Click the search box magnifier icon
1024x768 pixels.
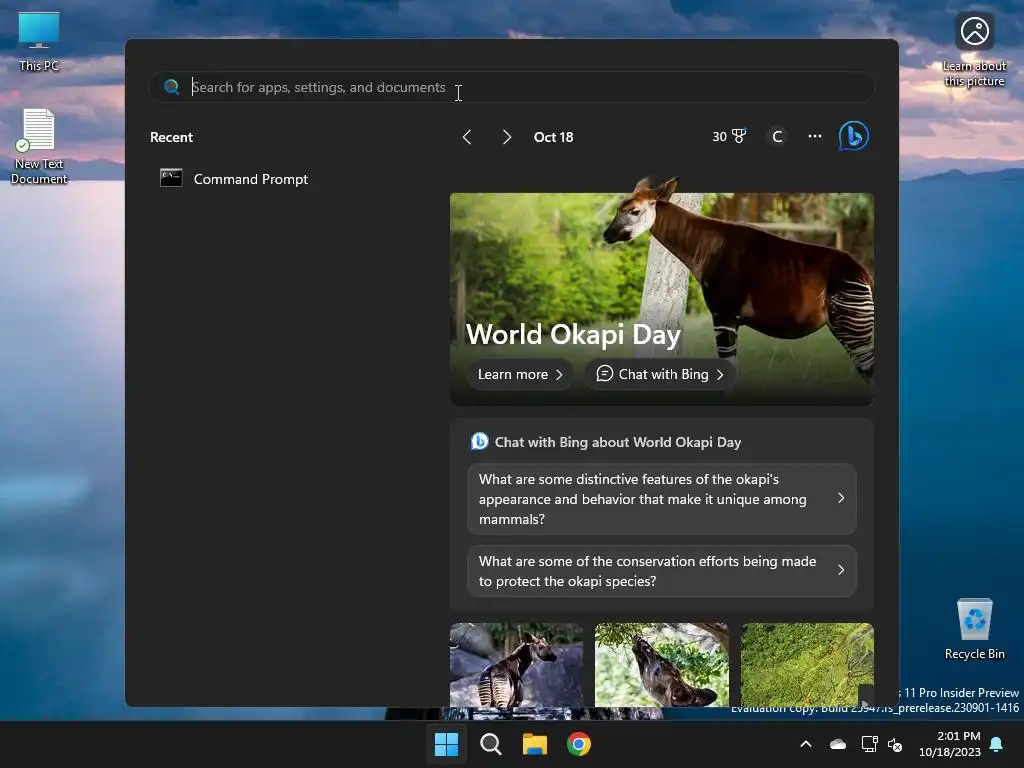point(171,87)
